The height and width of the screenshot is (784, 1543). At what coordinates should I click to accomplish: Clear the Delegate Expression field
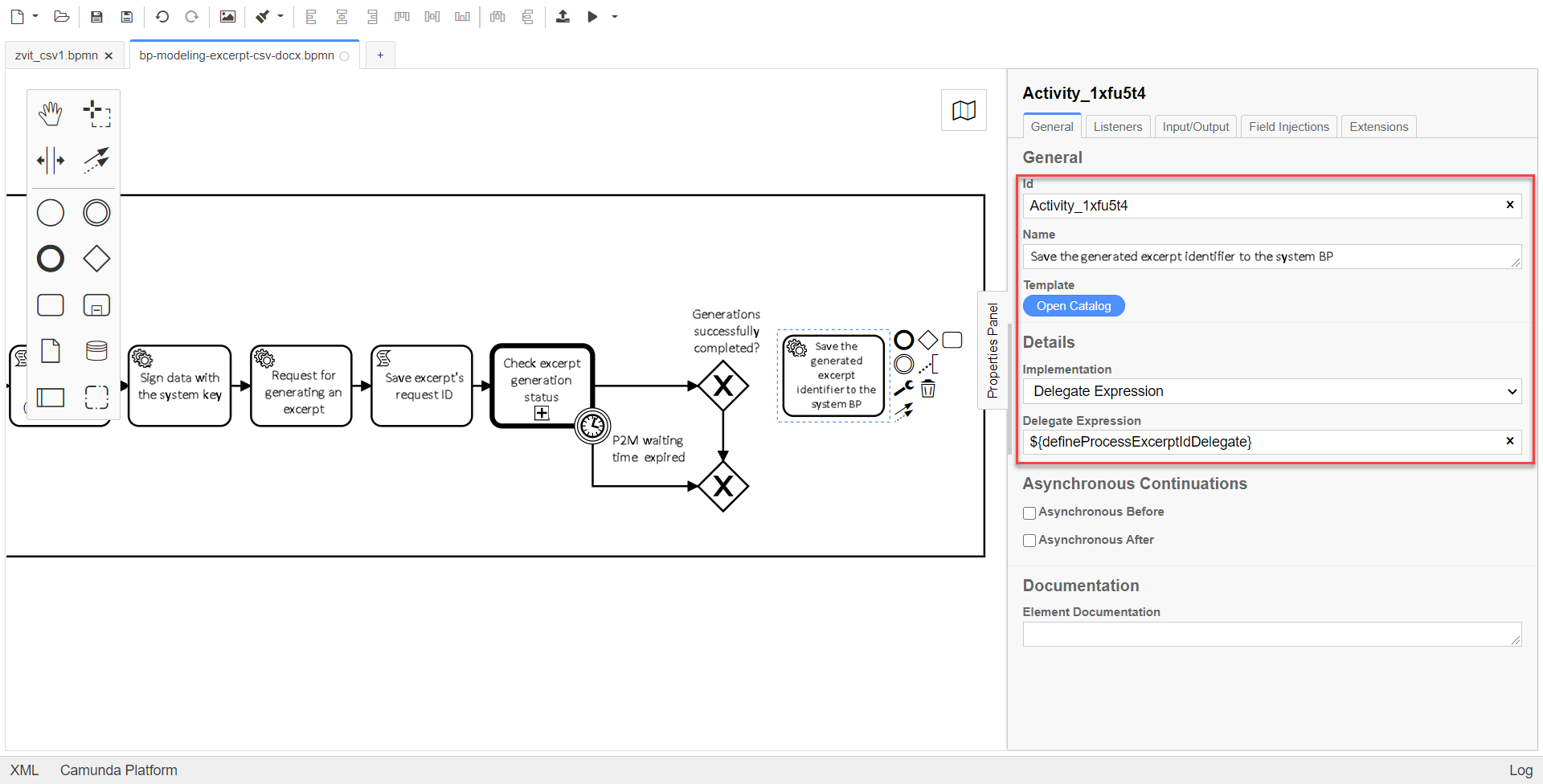(x=1510, y=441)
